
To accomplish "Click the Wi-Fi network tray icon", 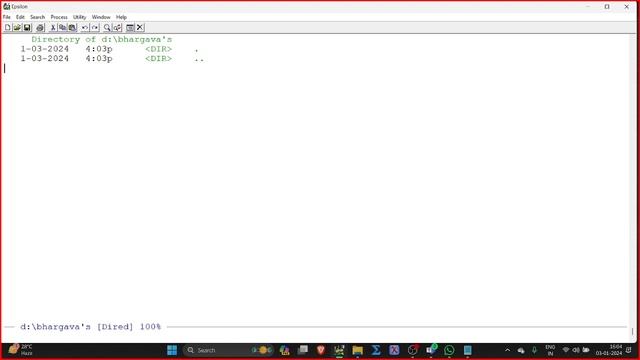I will click(566, 350).
